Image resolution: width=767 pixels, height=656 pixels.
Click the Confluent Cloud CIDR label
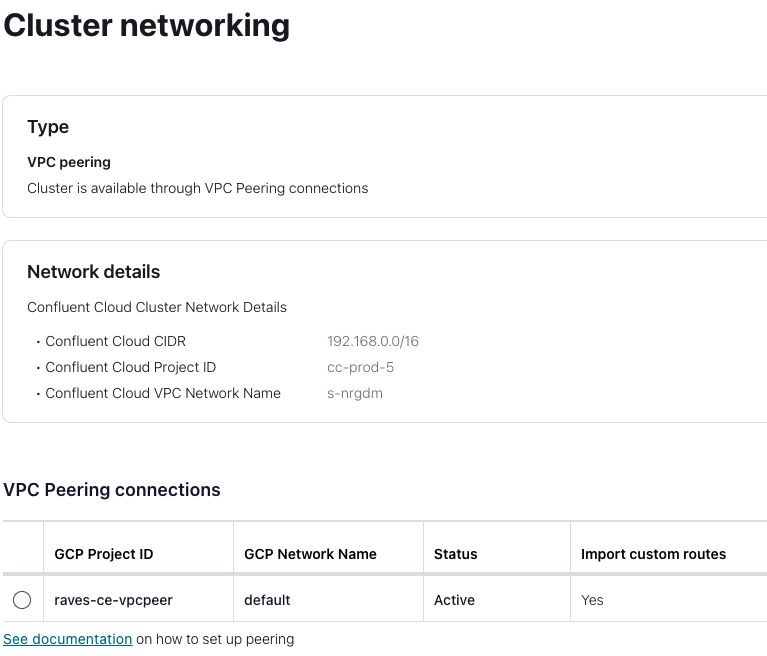(x=115, y=341)
